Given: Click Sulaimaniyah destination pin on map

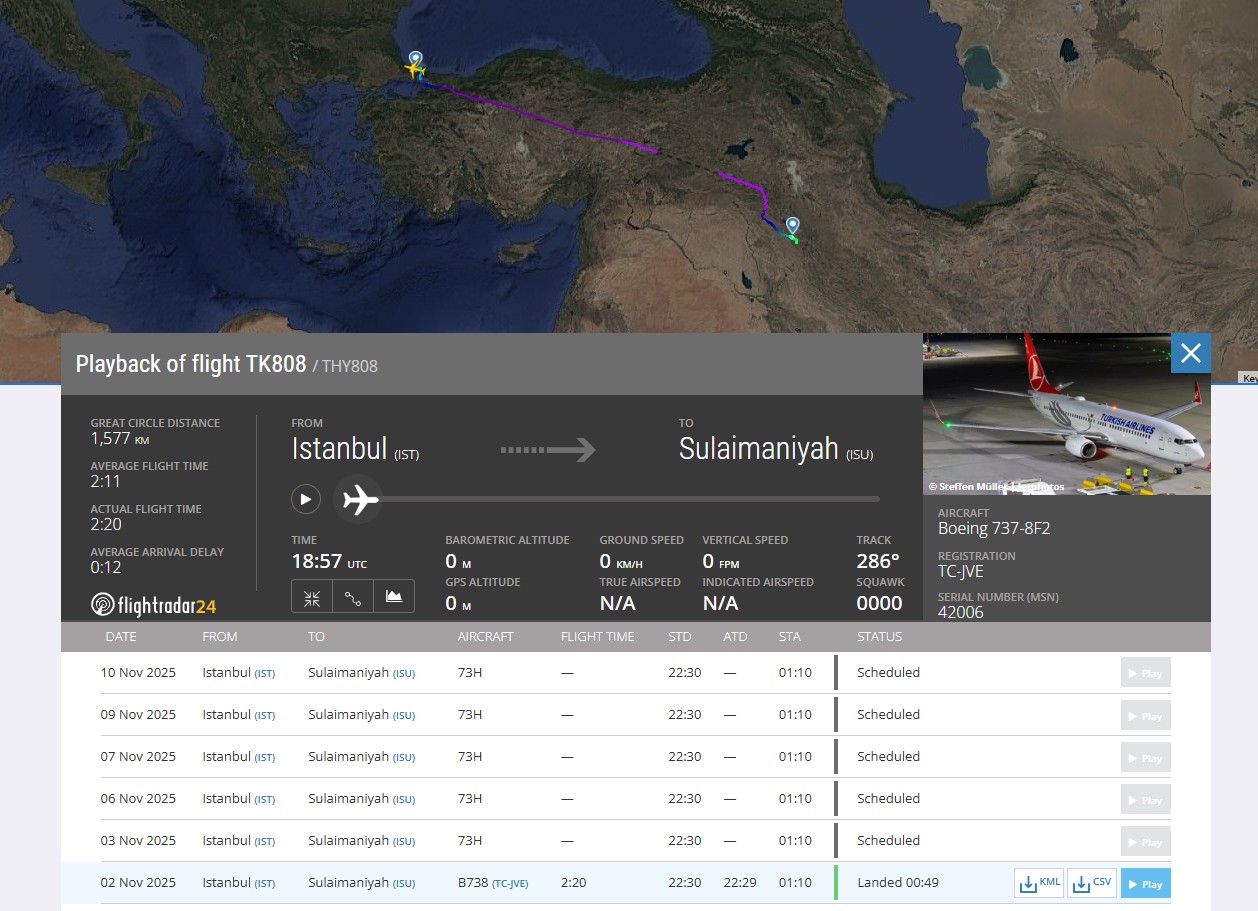Looking at the screenshot, I should click(793, 225).
